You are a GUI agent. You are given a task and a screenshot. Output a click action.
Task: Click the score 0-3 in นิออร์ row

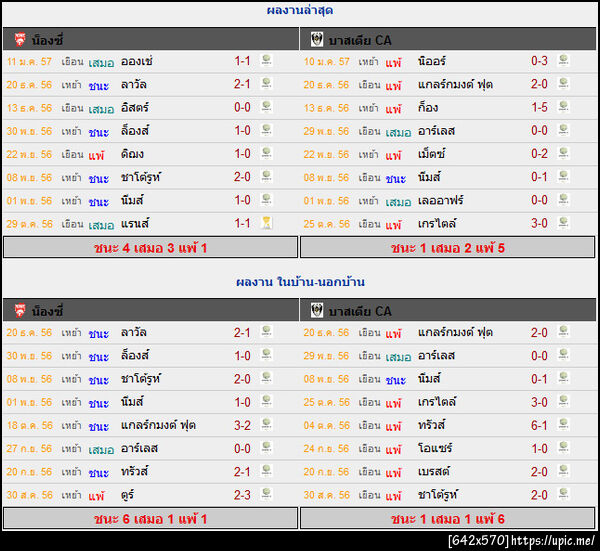click(x=539, y=61)
